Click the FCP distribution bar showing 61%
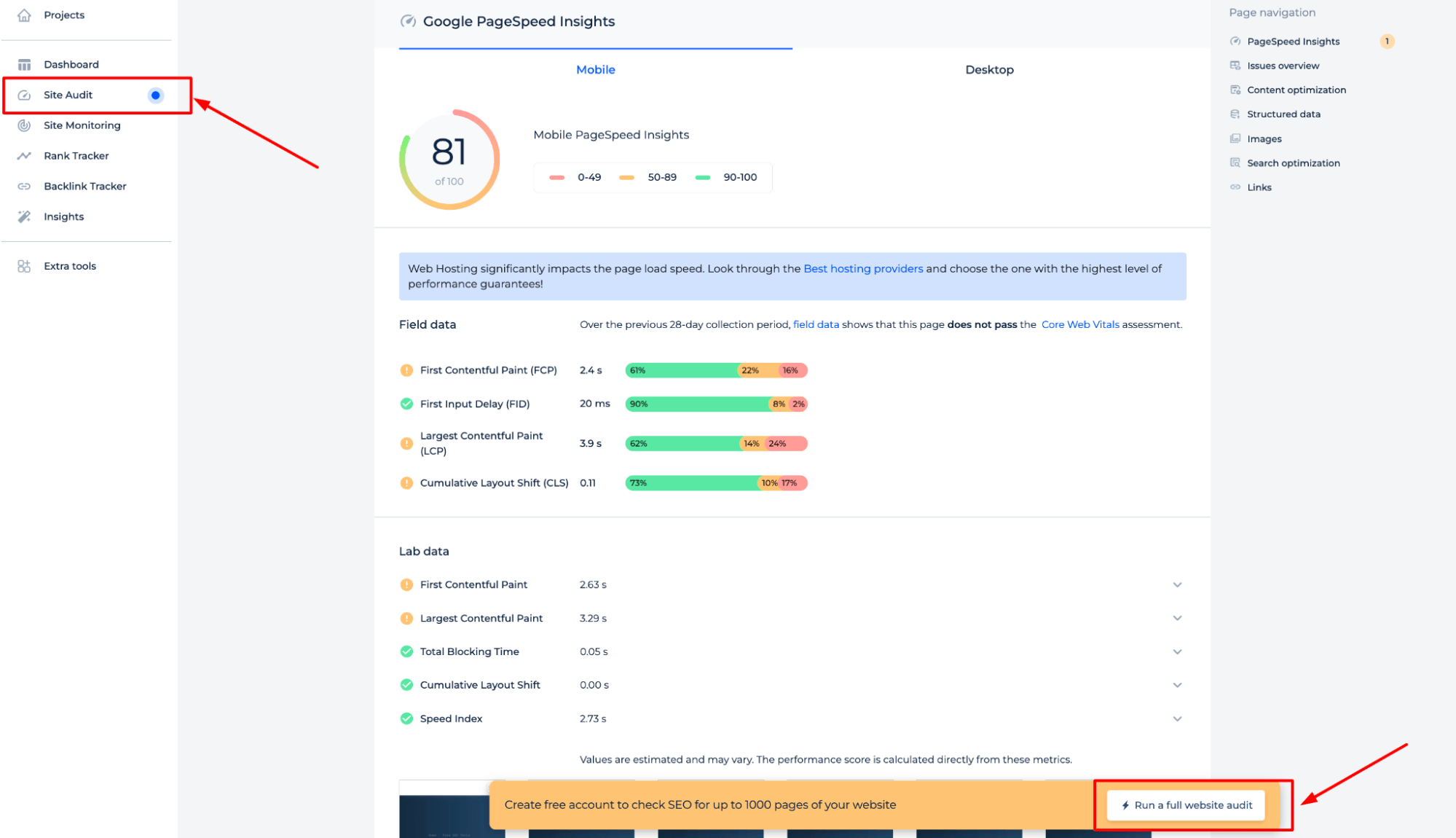This screenshot has height=838, width=1456. tap(716, 370)
